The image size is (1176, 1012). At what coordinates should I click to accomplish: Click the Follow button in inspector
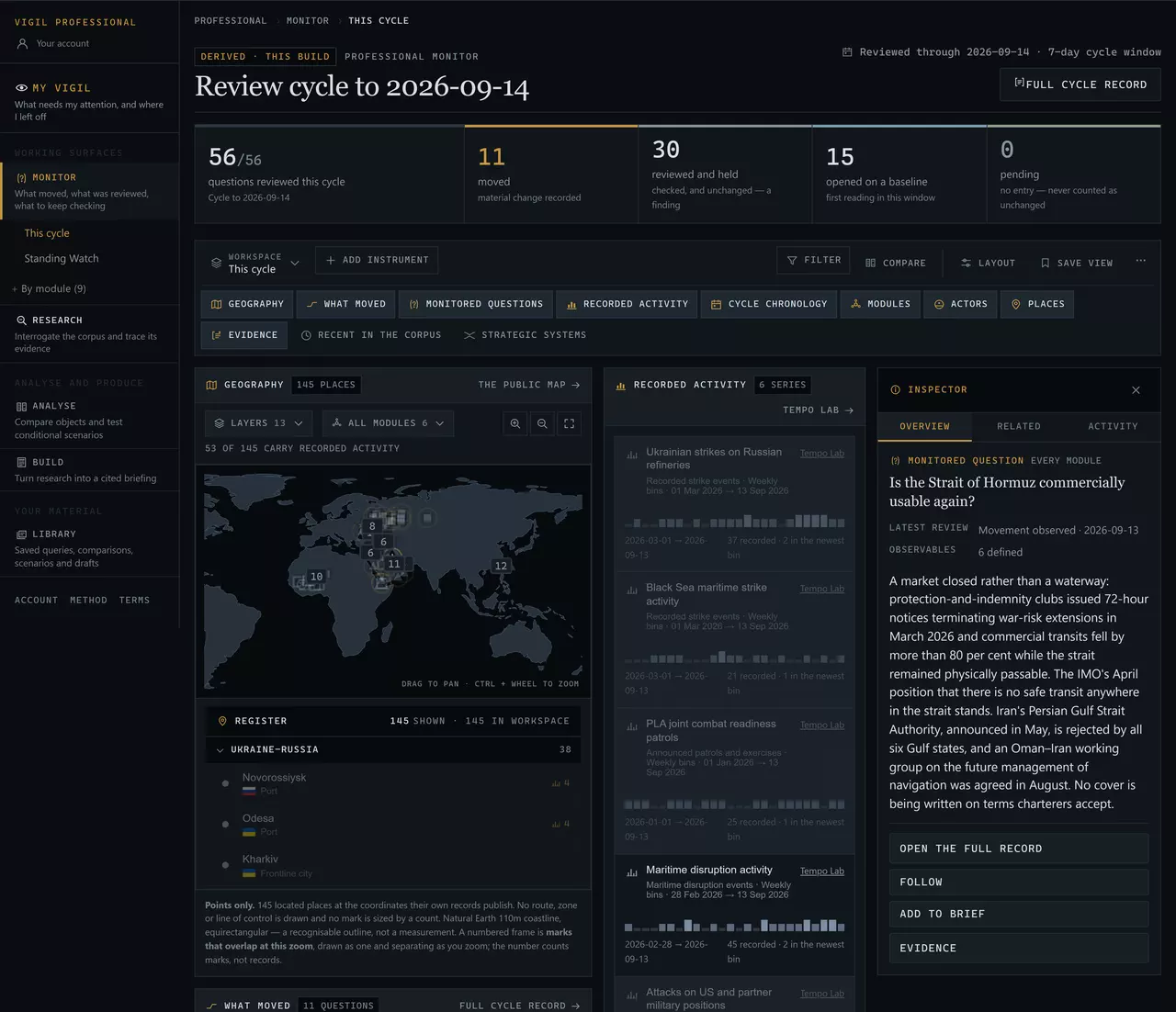(1019, 882)
